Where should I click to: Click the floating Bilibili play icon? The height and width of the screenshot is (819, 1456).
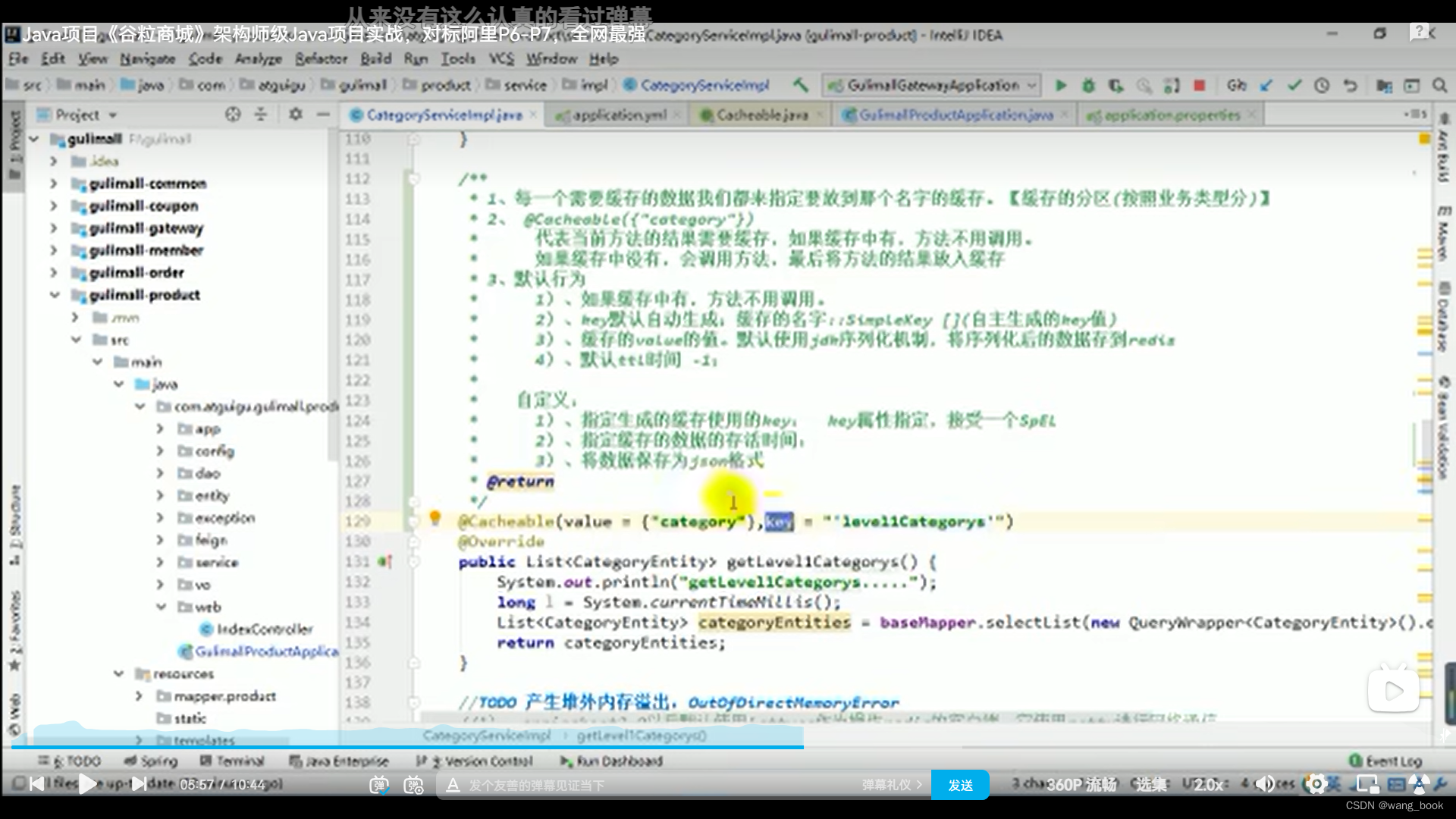point(1393,689)
